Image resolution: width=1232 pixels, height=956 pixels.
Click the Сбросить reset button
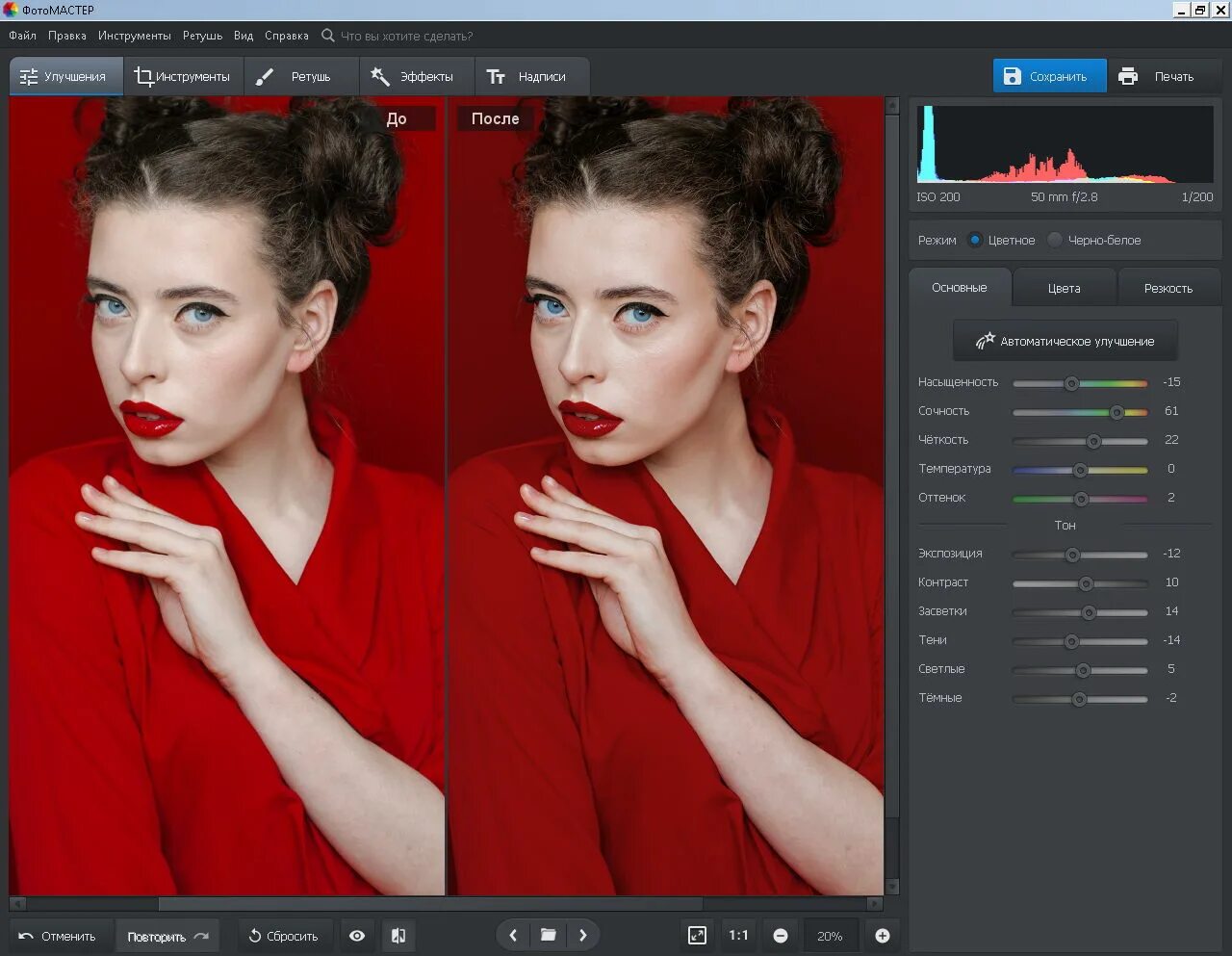click(283, 936)
